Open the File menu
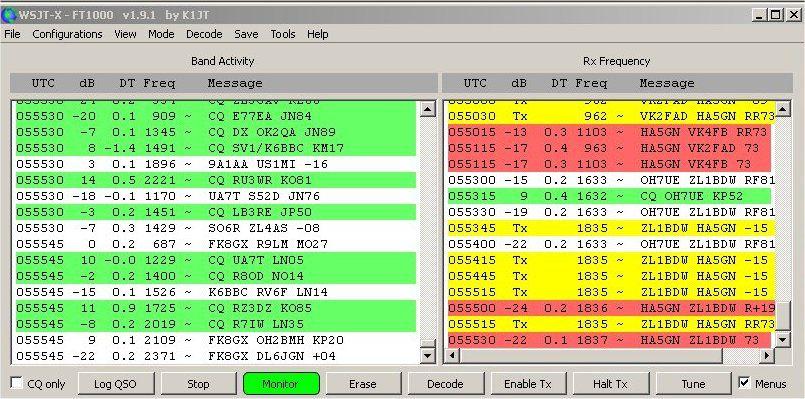Screen dimensions: 805x399 12,34
